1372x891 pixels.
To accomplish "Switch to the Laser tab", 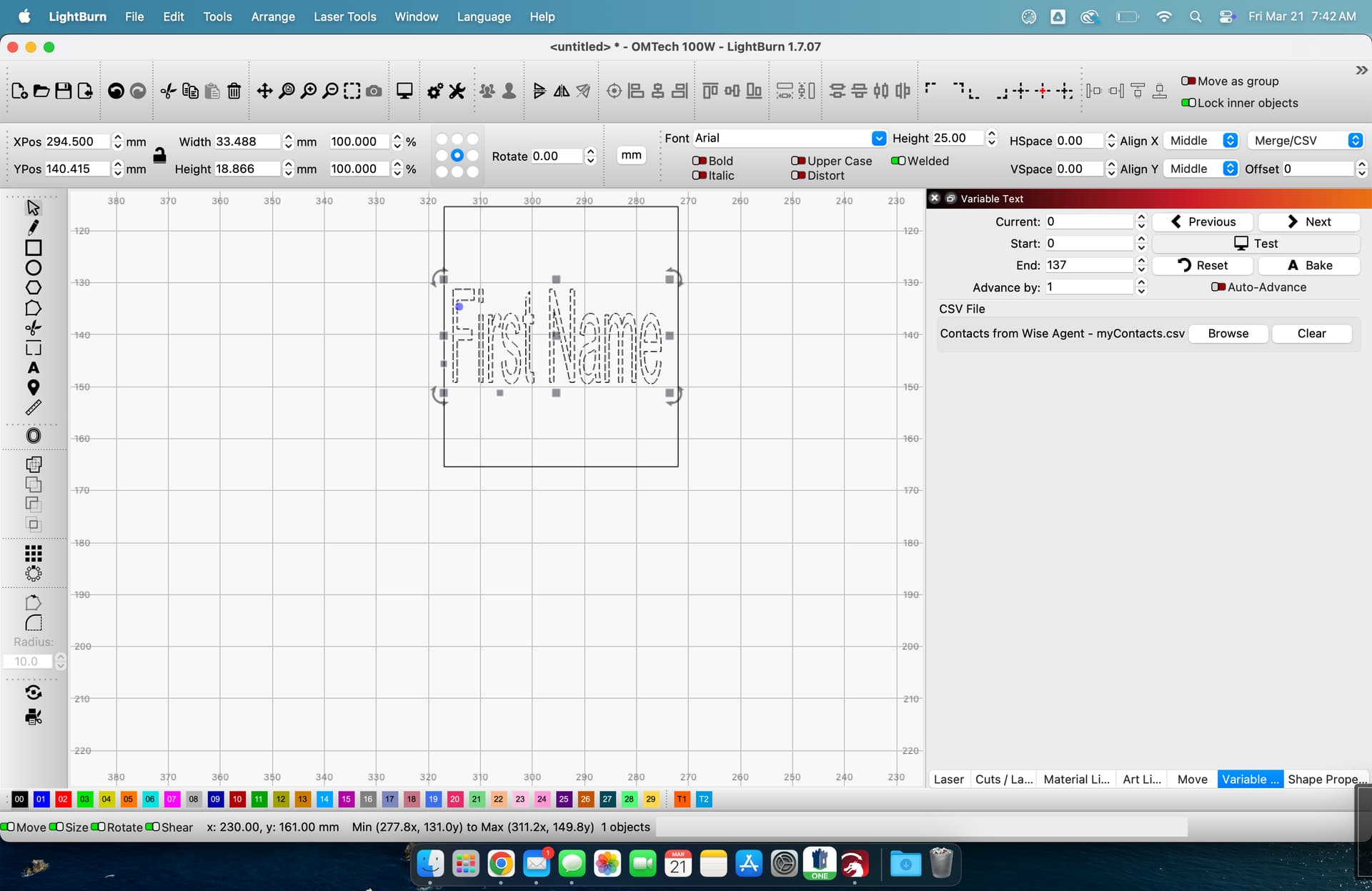I will click(948, 779).
